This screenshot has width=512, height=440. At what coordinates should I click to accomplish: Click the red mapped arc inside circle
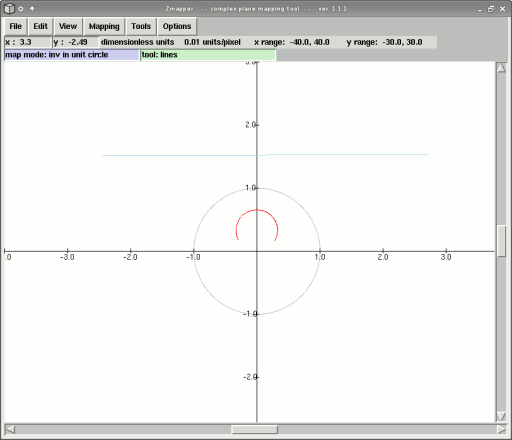coord(257,210)
